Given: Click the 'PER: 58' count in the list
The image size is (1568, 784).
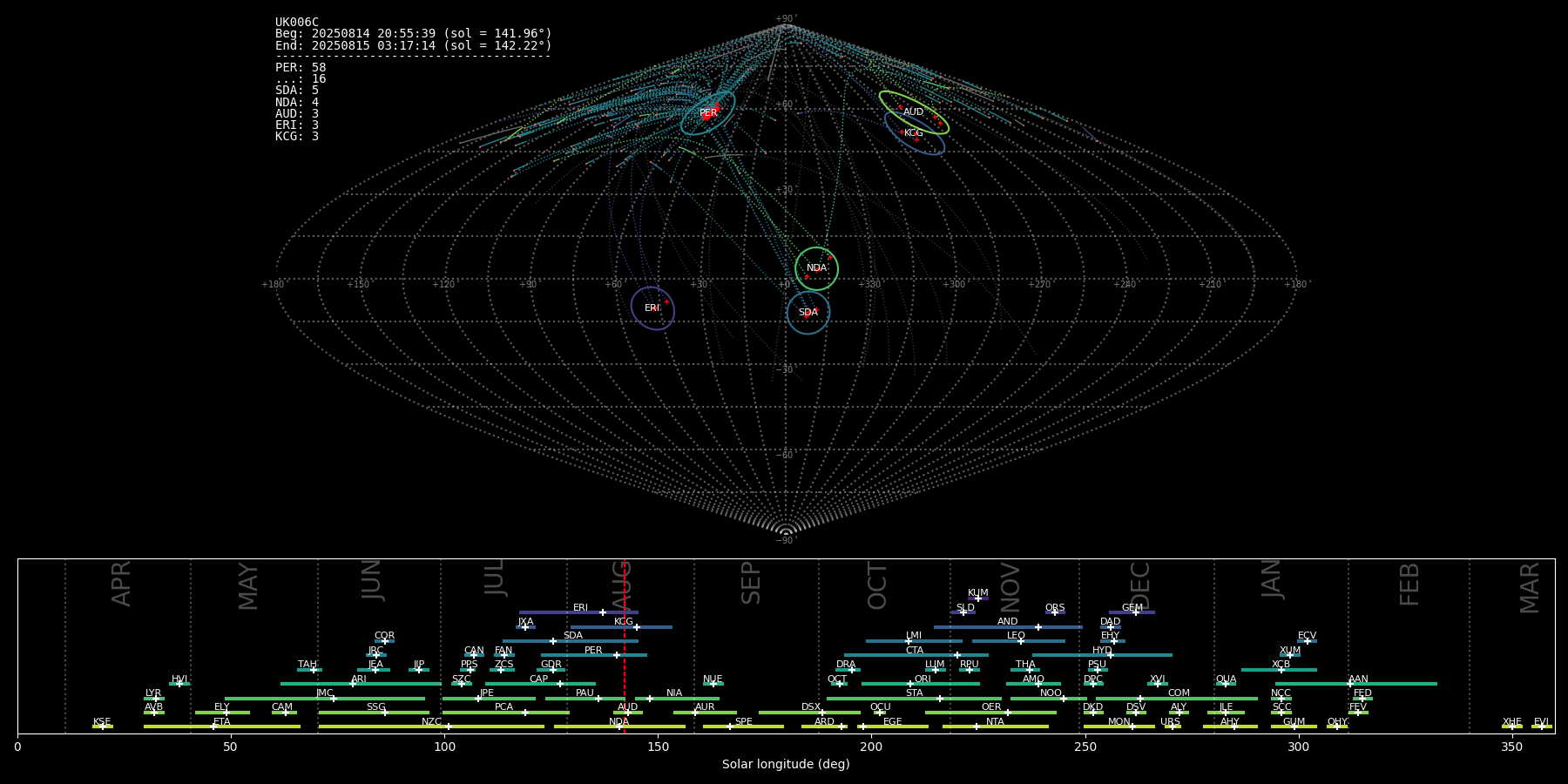Looking at the screenshot, I should (x=301, y=67).
